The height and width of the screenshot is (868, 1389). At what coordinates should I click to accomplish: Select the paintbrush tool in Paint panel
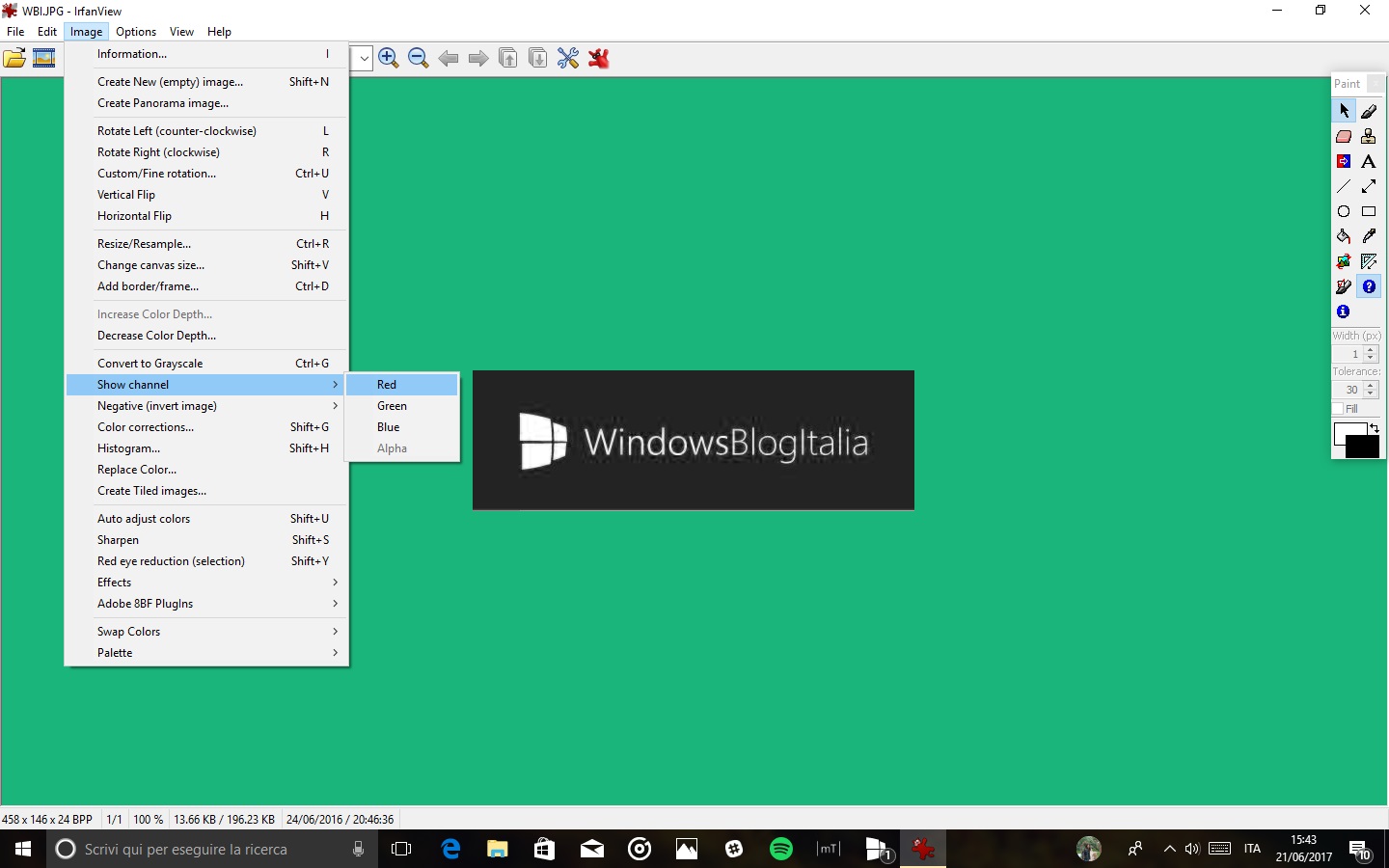pos(1369,111)
